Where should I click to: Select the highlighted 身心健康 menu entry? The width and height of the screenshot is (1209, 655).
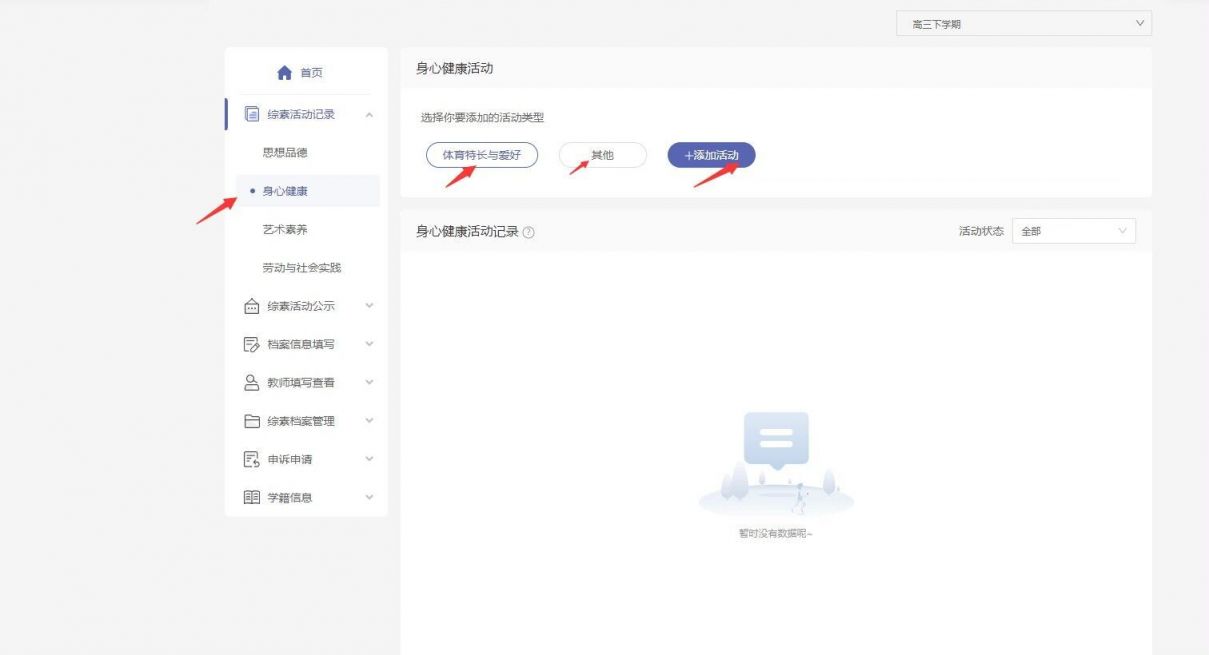[x=287, y=190]
